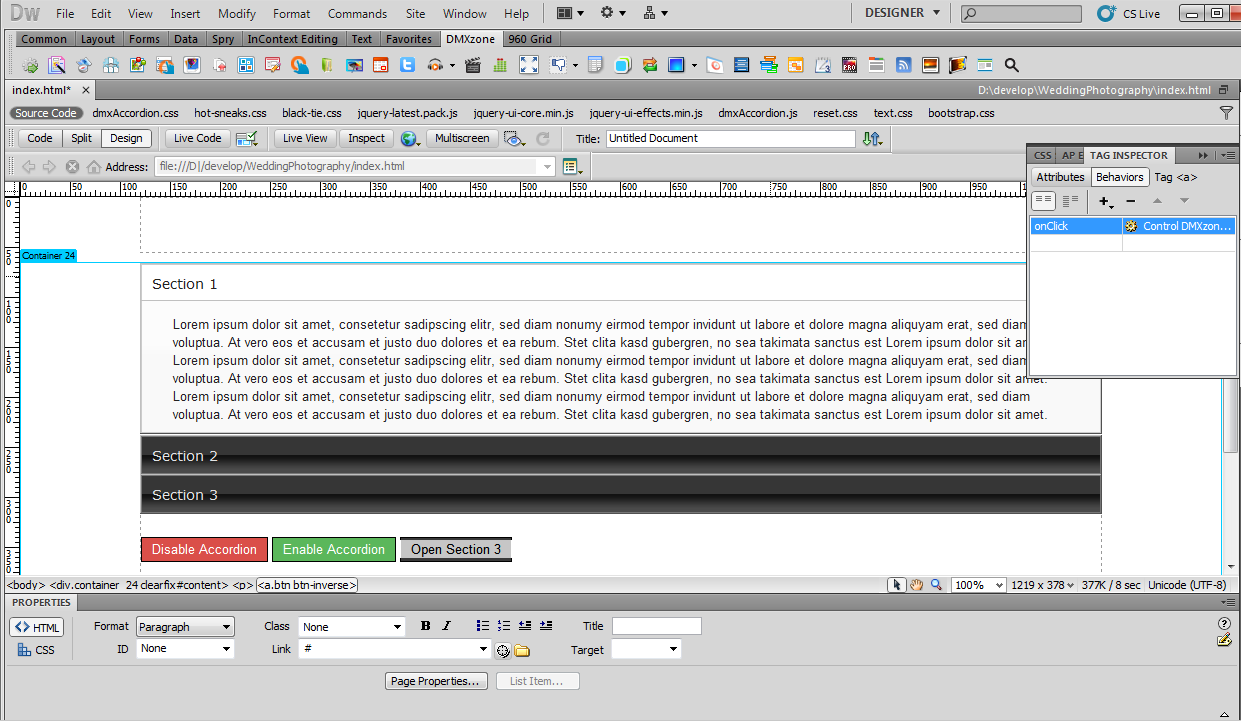Click the Search box in application bar

coord(1021,14)
